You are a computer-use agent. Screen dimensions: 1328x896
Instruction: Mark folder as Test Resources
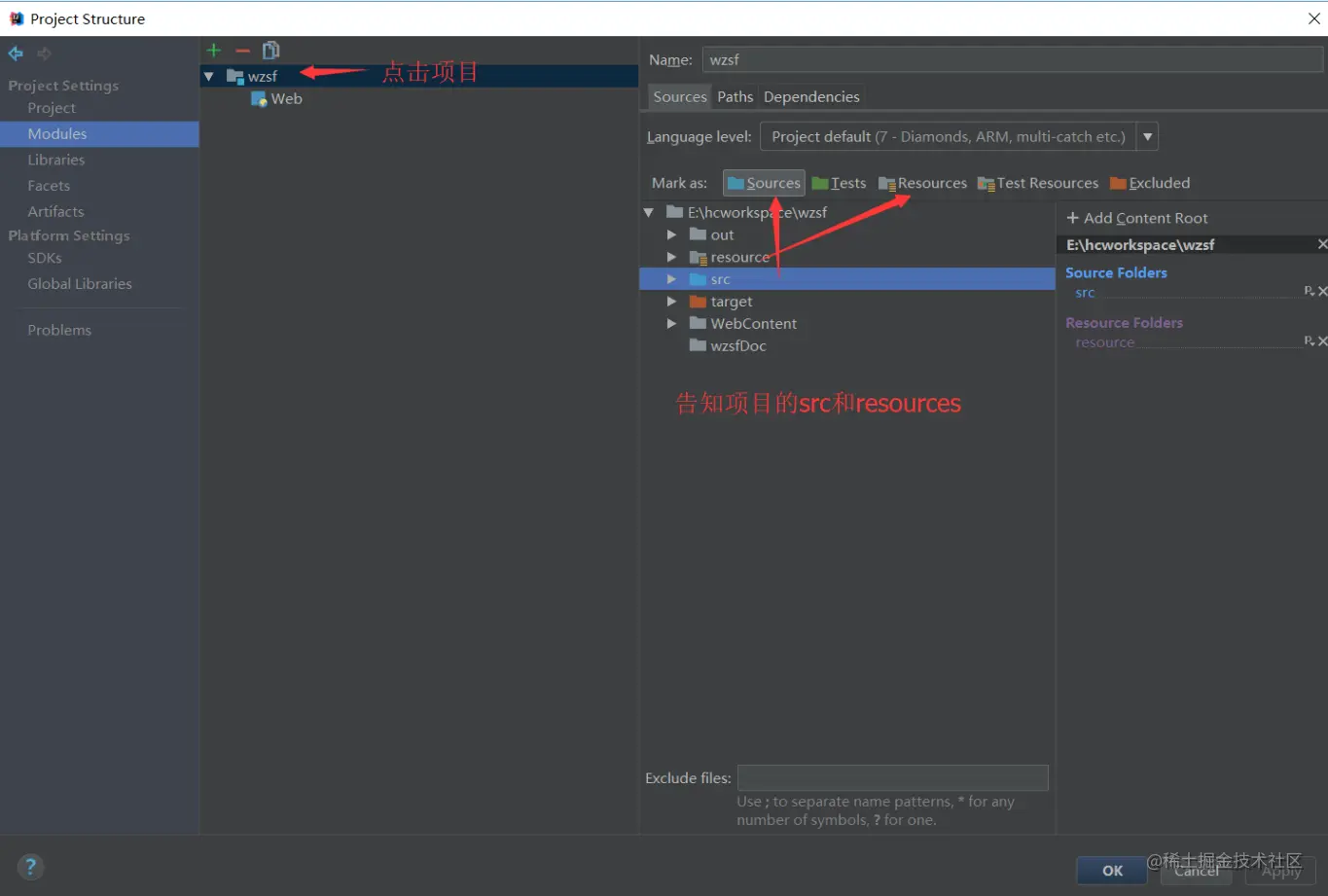click(1038, 183)
